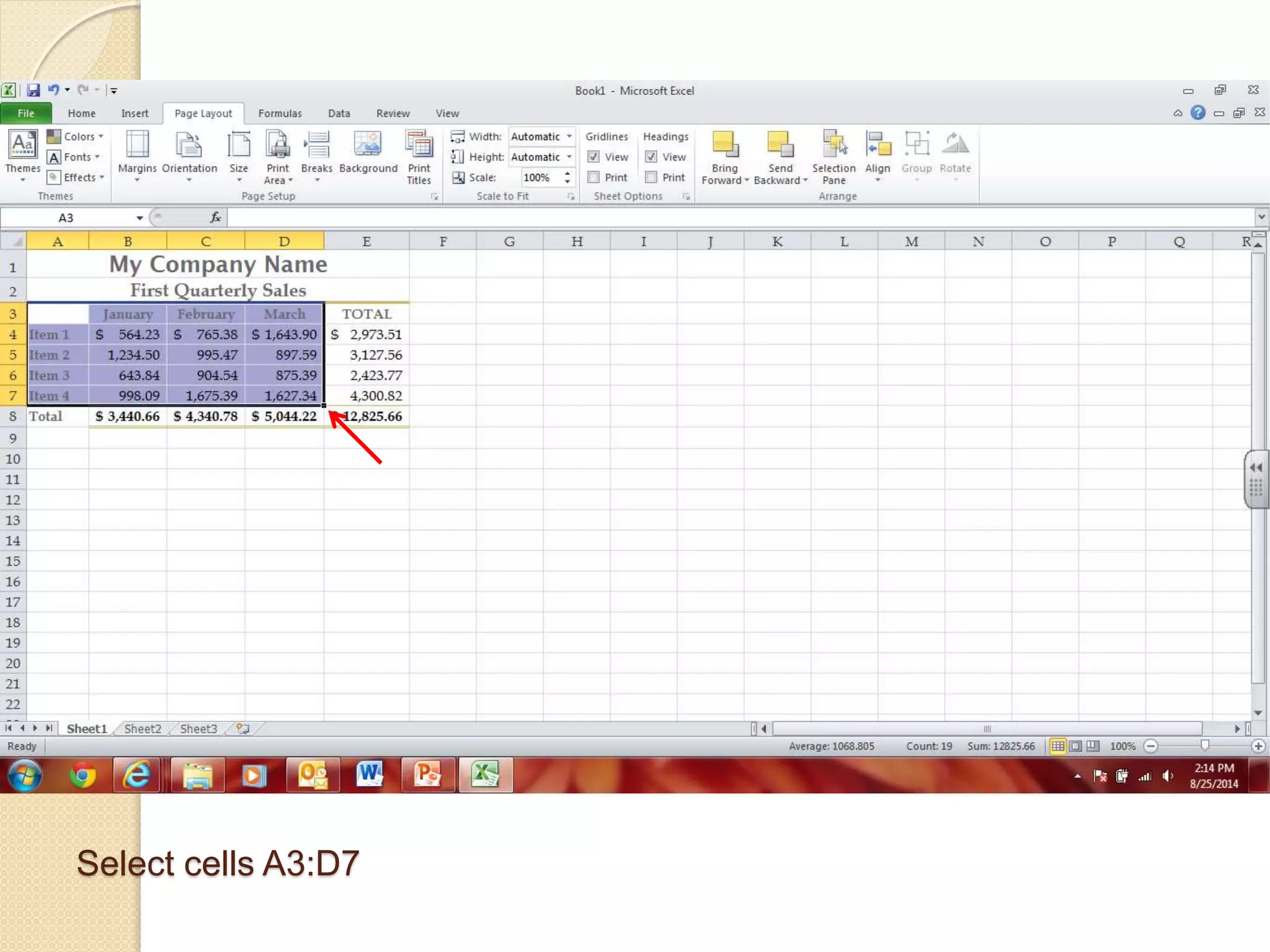Minimize the ribbon with the caret icon
Screen dimensions: 1270x952
[x=1178, y=113]
